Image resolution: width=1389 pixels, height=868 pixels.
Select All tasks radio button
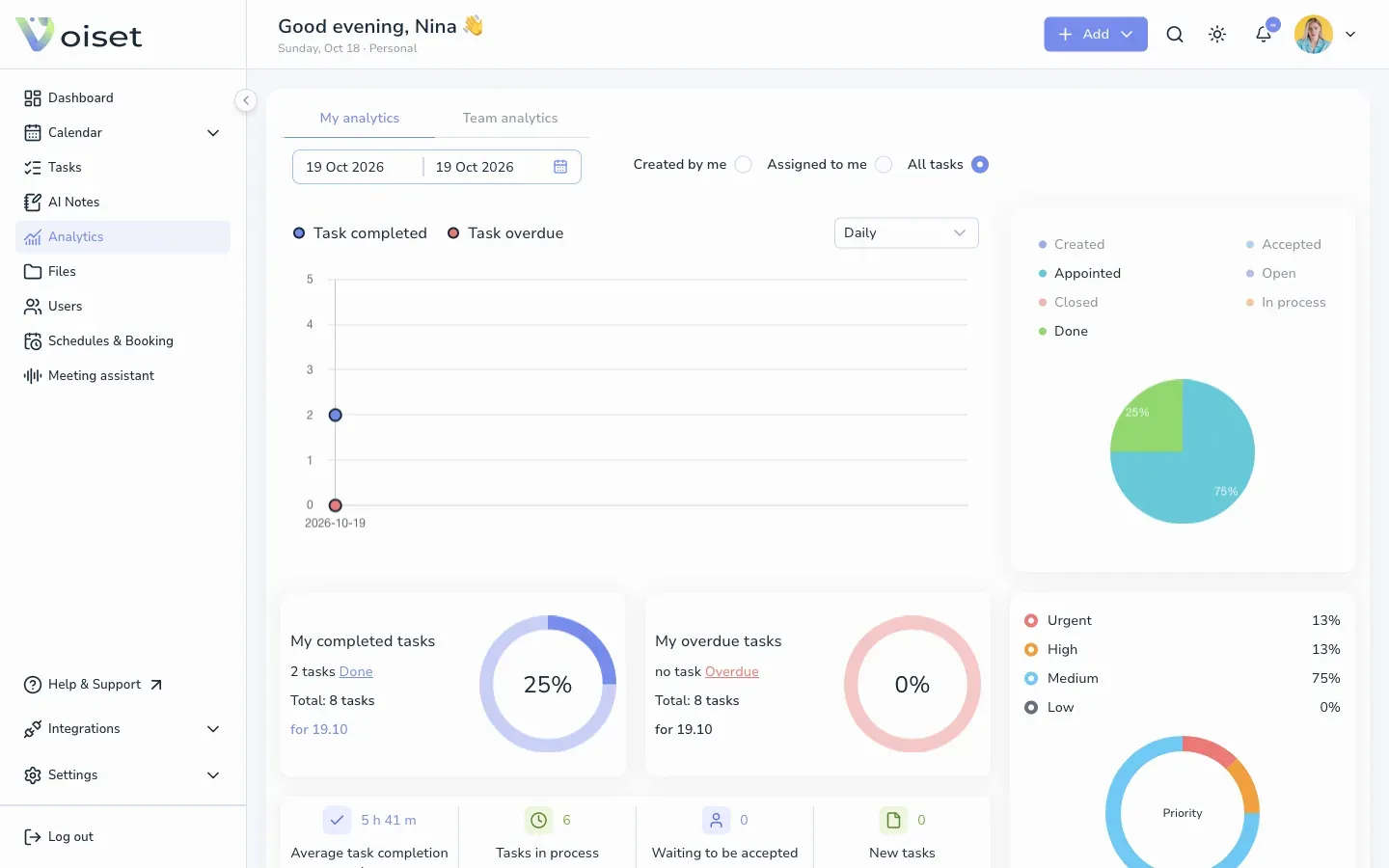pos(980,165)
